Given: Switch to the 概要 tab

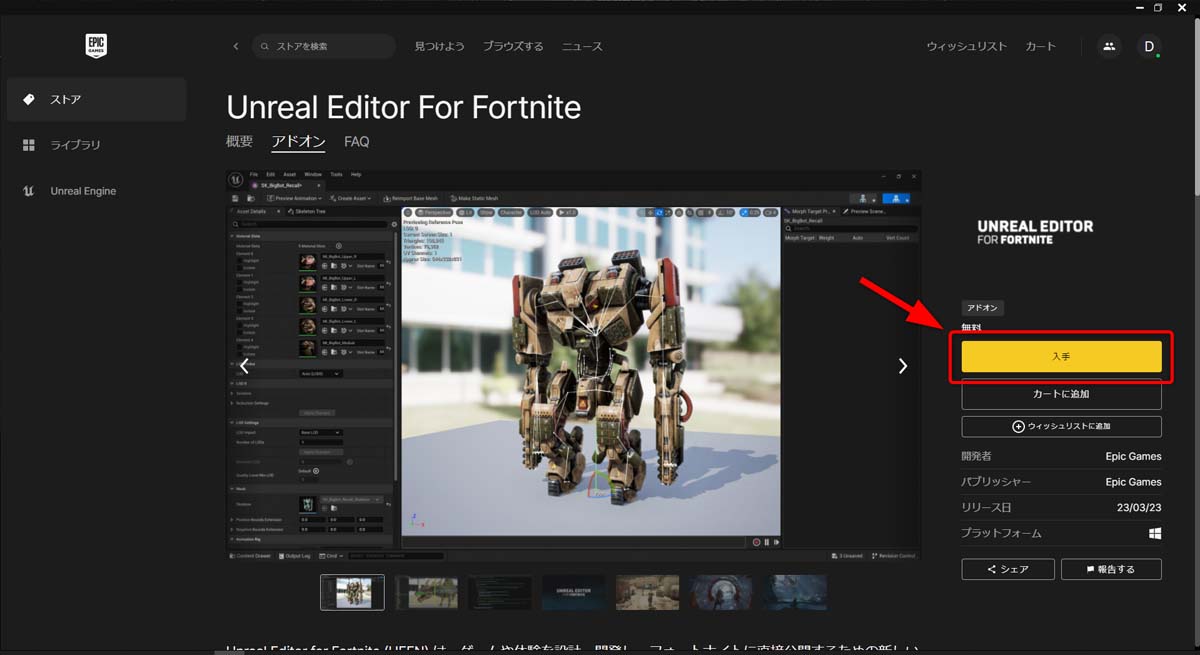Looking at the screenshot, I should tap(240, 142).
